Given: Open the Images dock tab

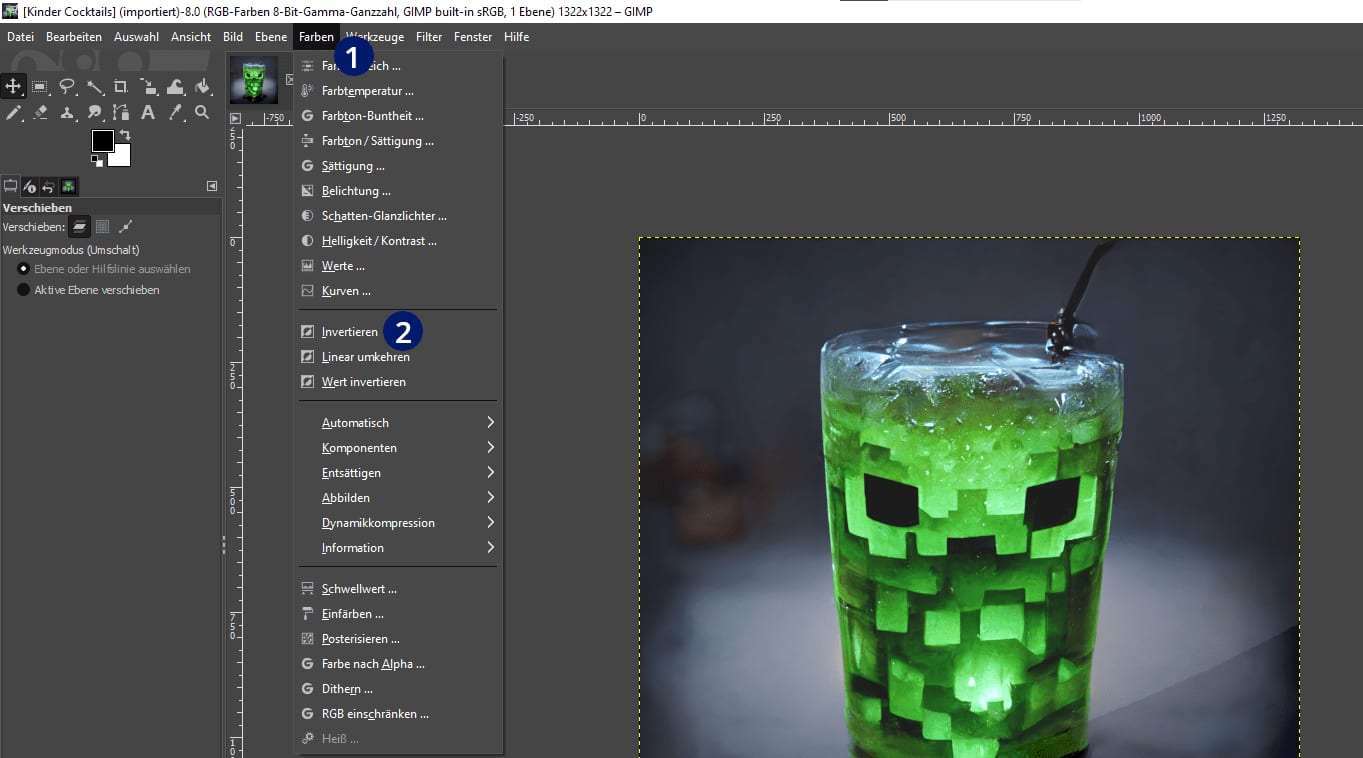Looking at the screenshot, I should (x=68, y=186).
